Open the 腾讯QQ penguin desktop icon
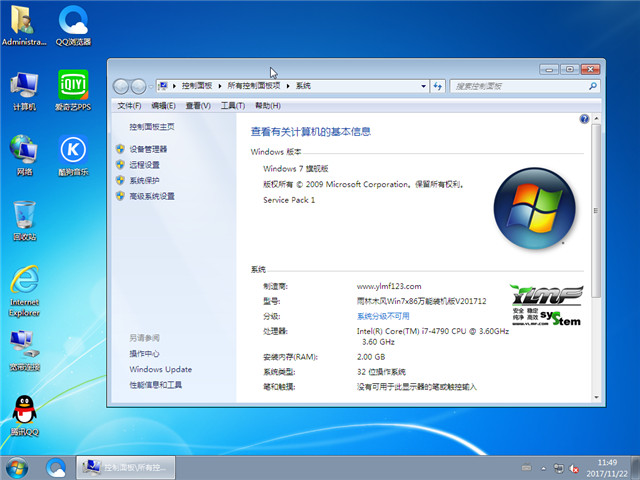 click(24, 413)
